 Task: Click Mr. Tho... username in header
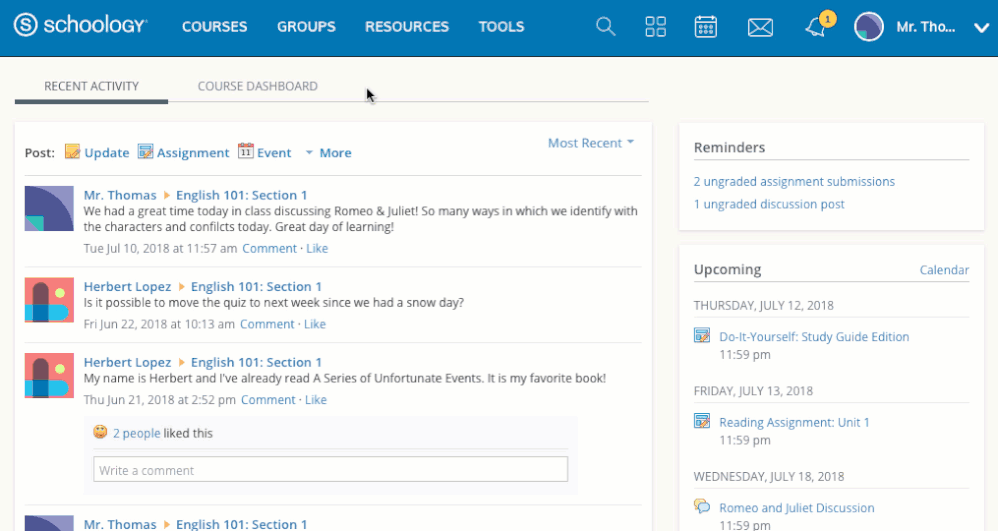[x=925, y=27]
